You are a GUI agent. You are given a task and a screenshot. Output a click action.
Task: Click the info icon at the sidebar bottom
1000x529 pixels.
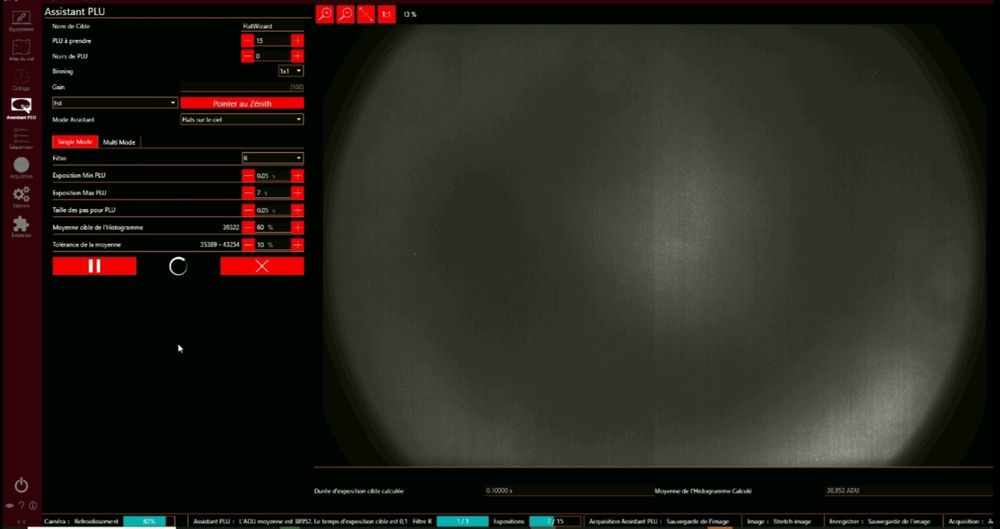(x=33, y=505)
